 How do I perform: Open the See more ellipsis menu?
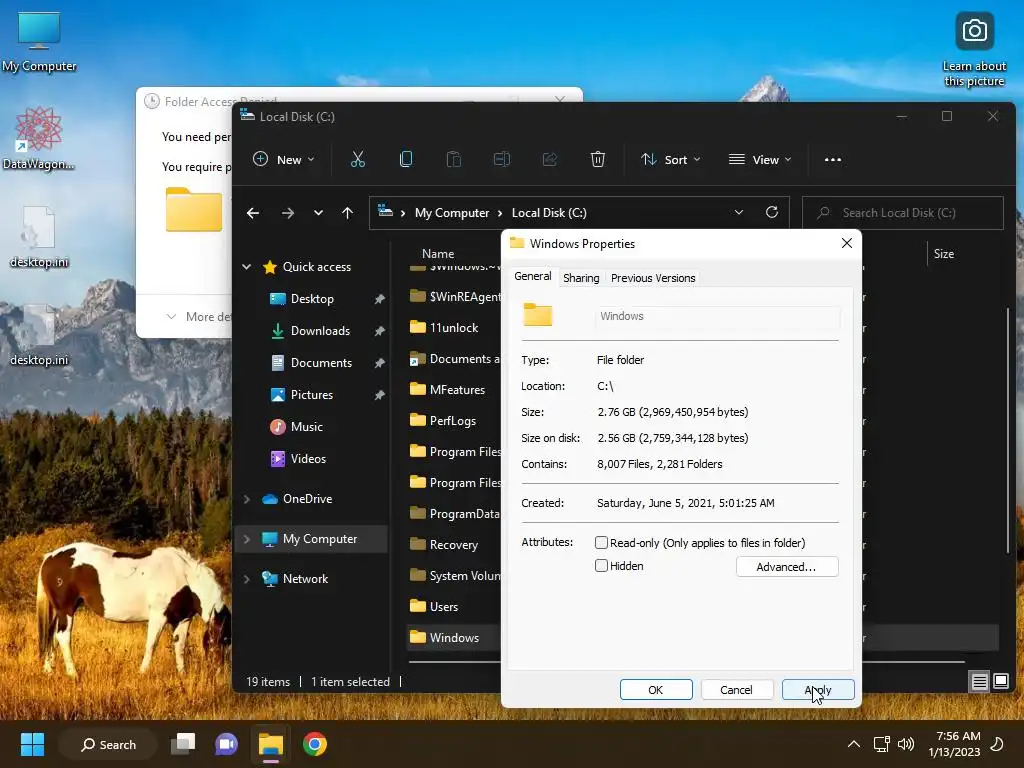click(x=833, y=159)
